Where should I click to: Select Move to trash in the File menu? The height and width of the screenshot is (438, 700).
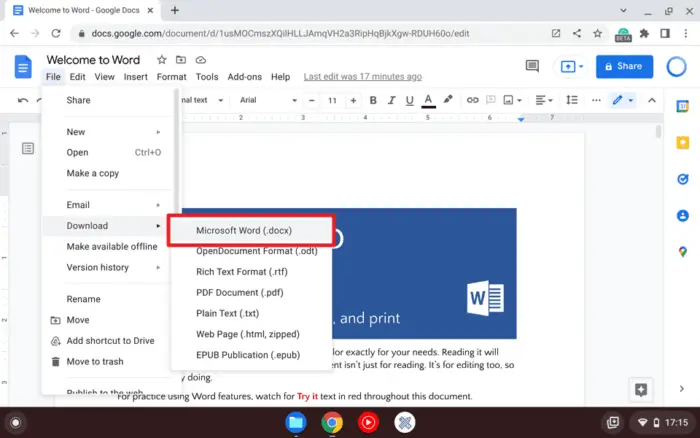tap(107, 362)
